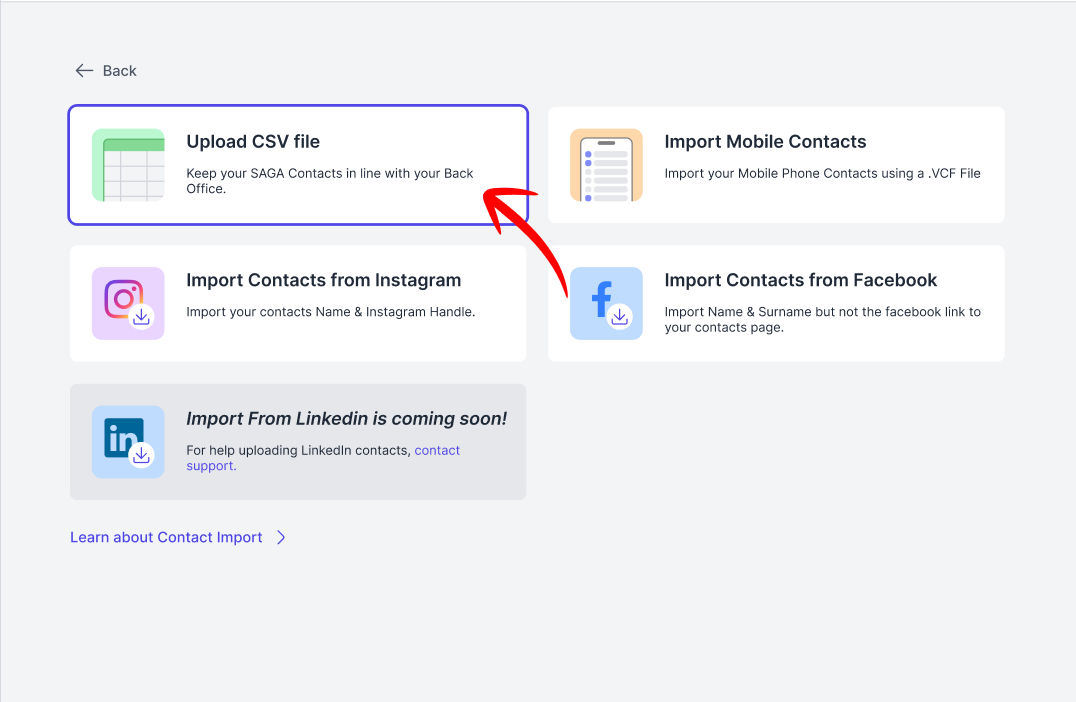Viewport: 1076px width, 702px height.
Task: Click the download badge on LinkedIn icon
Action: [x=141, y=456]
